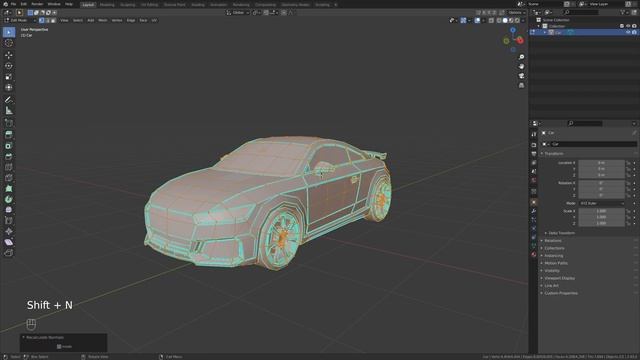Image resolution: width=640 pixels, height=360 pixels.
Task: Click the toggle camera view icon
Action: tap(521, 76)
